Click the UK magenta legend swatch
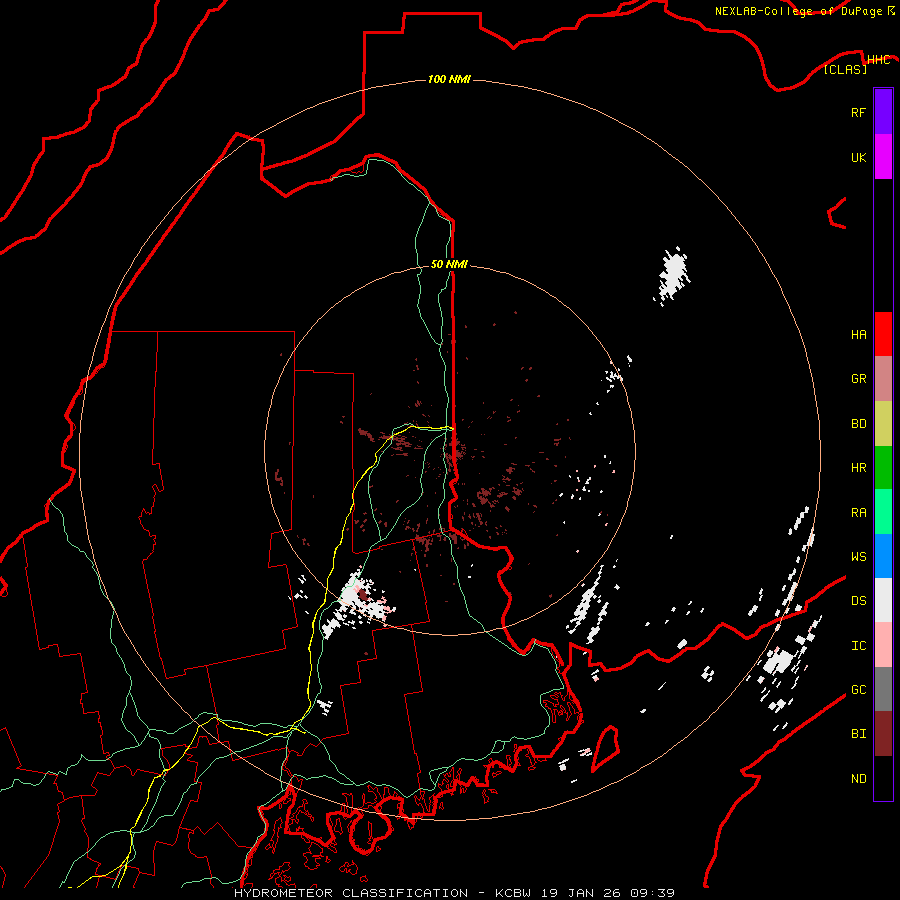This screenshot has width=900, height=900. point(883,157)
